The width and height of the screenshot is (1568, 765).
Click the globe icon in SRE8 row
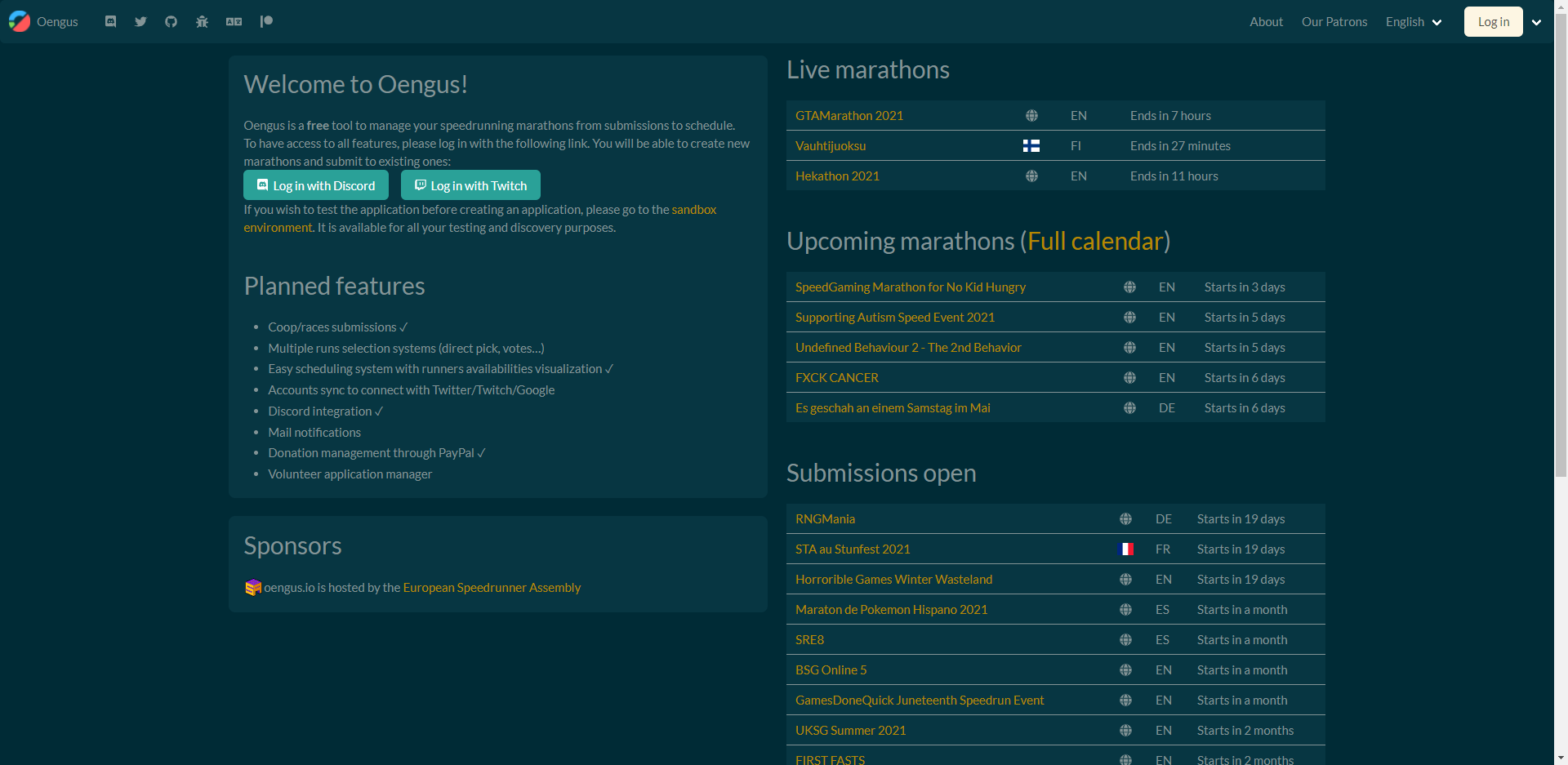coord(1125,640)
